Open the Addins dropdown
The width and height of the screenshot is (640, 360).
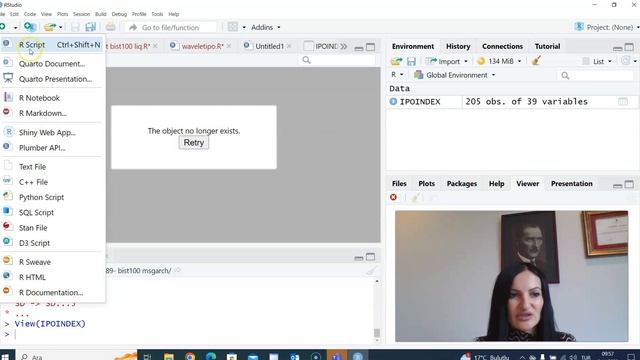tap(266, 27)
